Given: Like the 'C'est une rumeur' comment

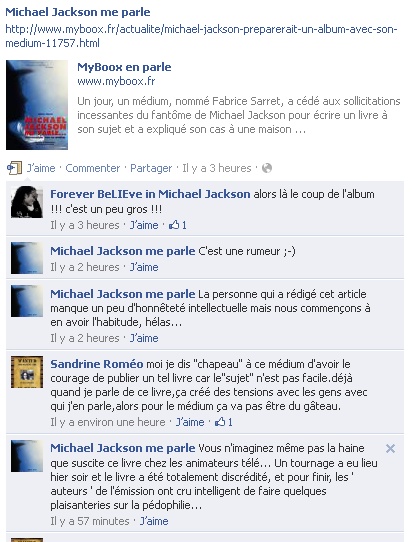Looking at the screenshot, I should coord(144,267).
